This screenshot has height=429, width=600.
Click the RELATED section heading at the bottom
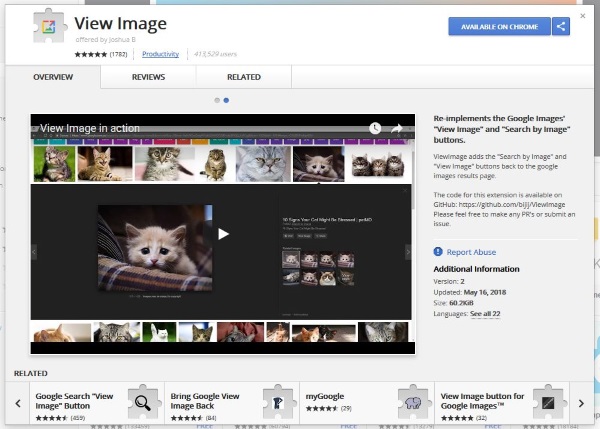click(x=31, y=374)
